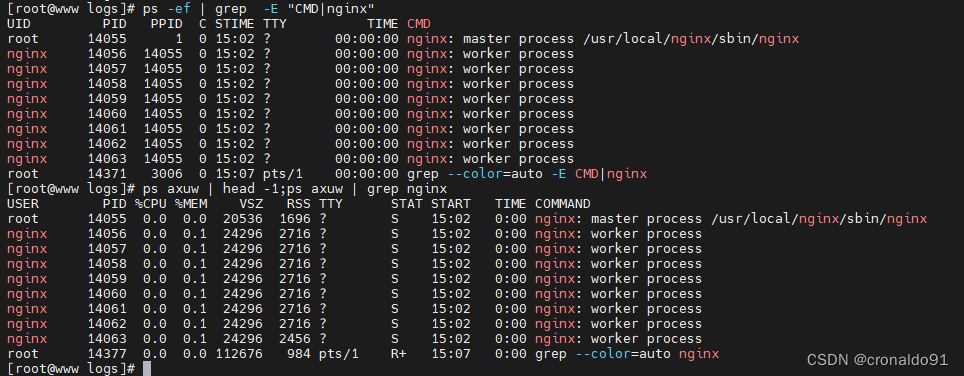This screenshot has height=376, width=964.
Task: Click the COMMAND column header
Action: pos(563,204)
